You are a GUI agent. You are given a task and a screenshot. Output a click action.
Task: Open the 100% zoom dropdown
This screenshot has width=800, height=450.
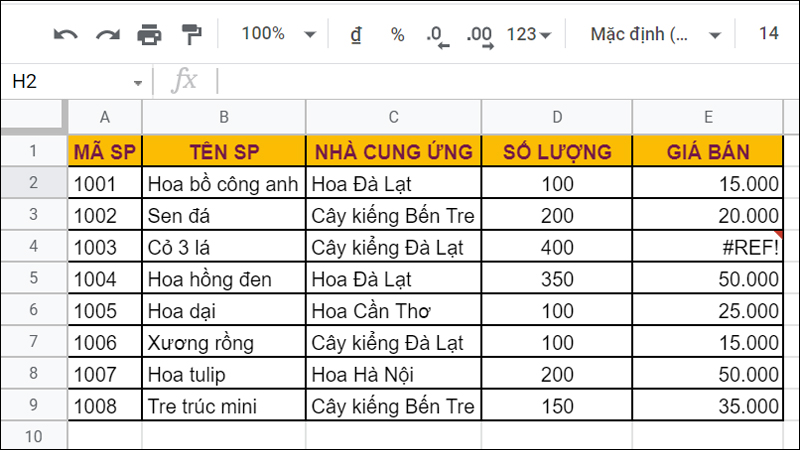278,34
